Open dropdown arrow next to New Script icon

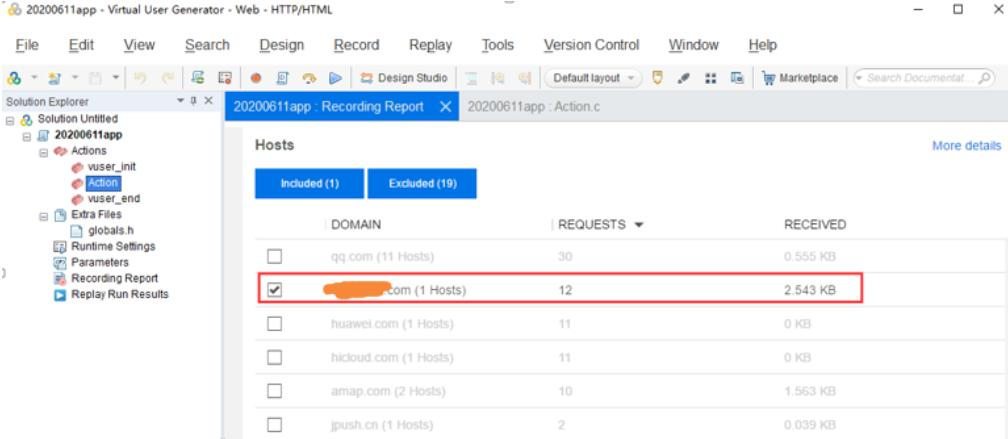[32, 78]
